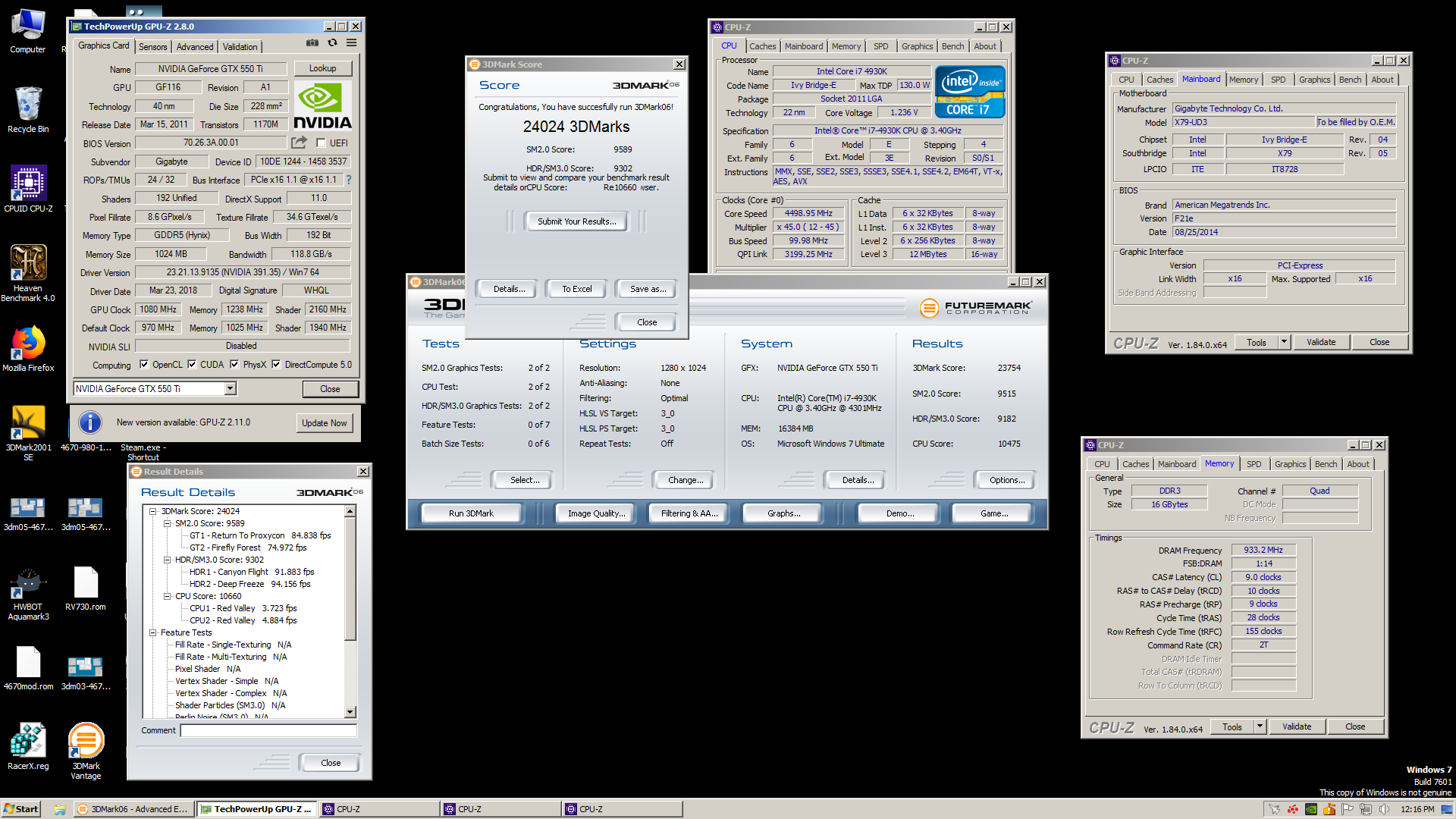Click the volume speaker tray icon

tap(1385, 809)
